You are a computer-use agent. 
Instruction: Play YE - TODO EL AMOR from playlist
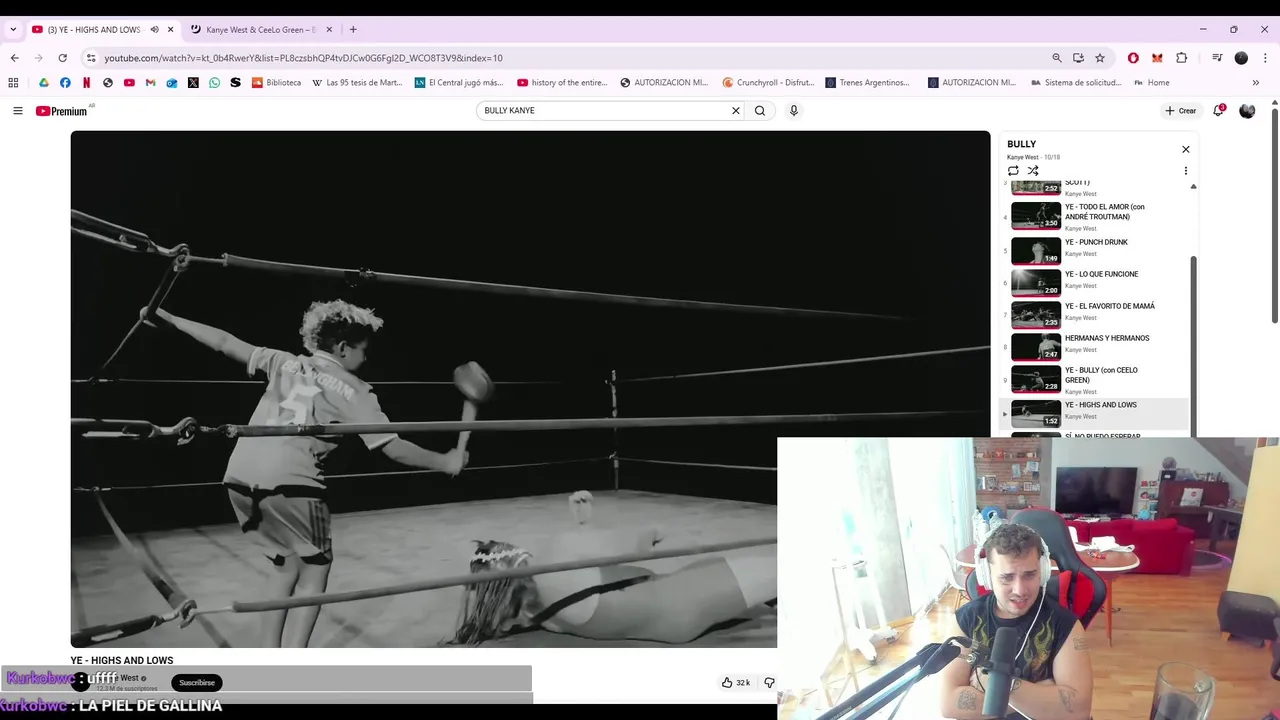coord(1095,216)
